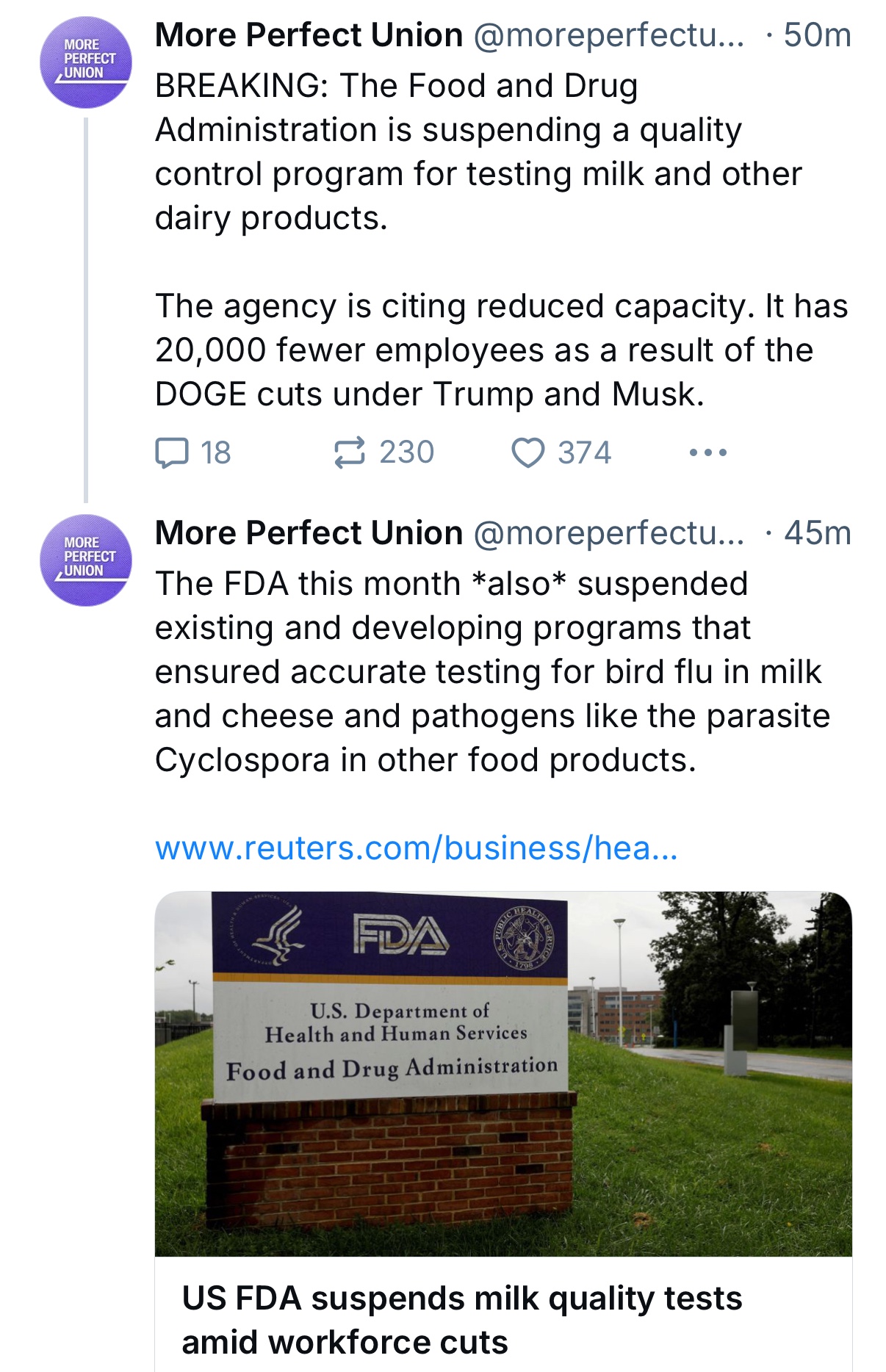
Task: Open avatar on the 50m post
Action: click(86, 62)
